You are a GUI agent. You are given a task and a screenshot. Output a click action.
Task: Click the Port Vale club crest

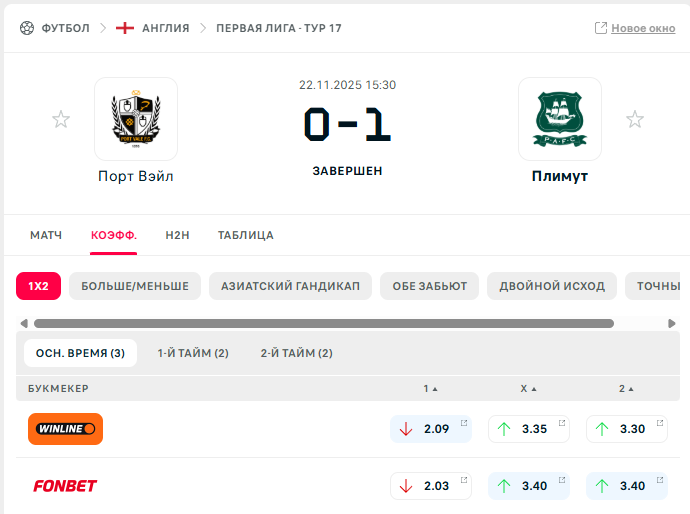click(136, 119)
